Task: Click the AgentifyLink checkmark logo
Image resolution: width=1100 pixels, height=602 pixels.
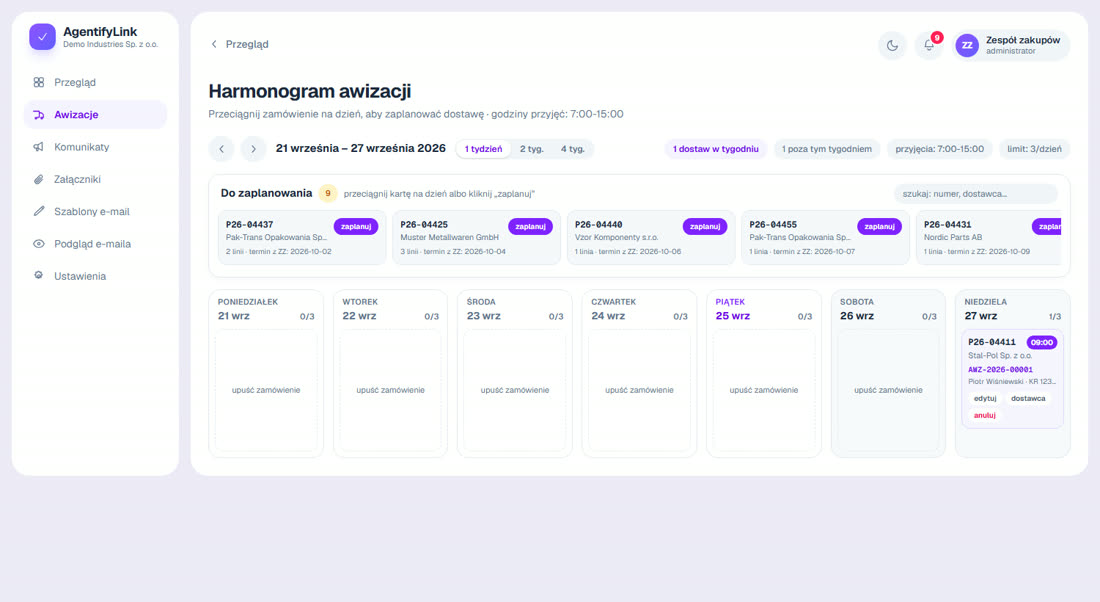Action: pos(42,36)
